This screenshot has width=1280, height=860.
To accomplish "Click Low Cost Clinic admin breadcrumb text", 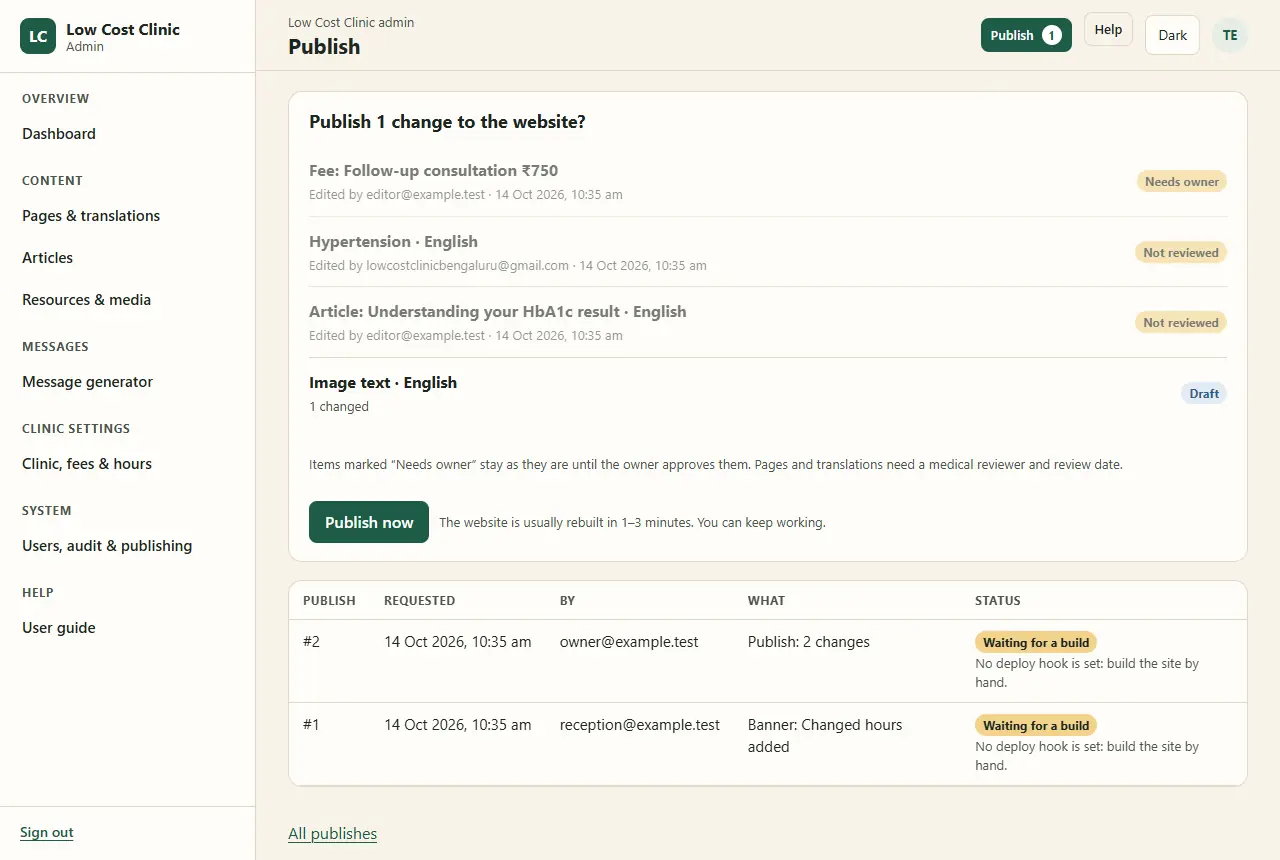I will click(x=351, y=22).
